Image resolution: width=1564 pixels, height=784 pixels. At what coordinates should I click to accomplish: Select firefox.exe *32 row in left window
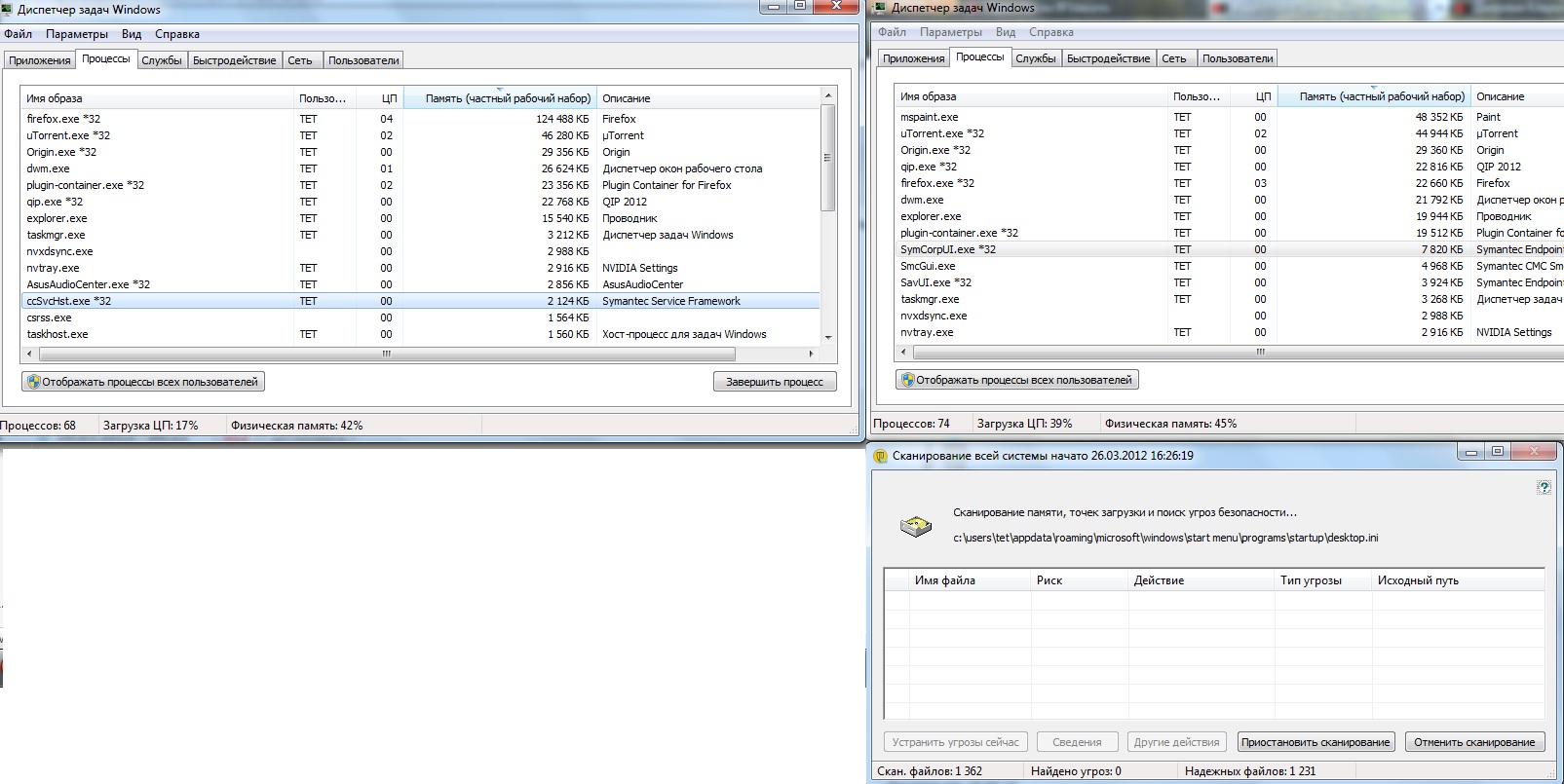tap(421, 119)
